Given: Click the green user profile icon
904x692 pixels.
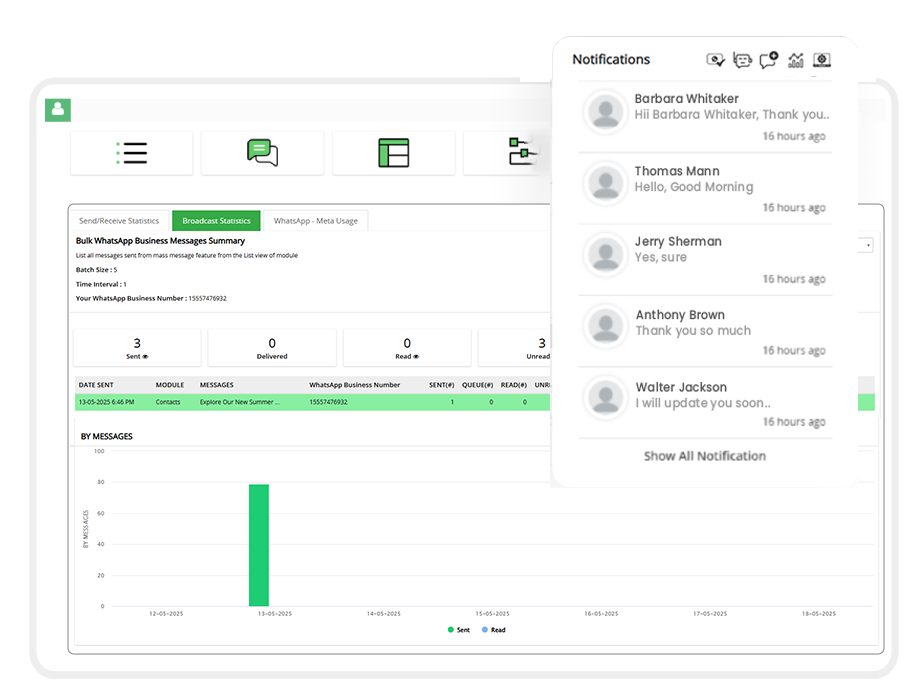Looking at the screenshot, I should (x=57, y=109).
